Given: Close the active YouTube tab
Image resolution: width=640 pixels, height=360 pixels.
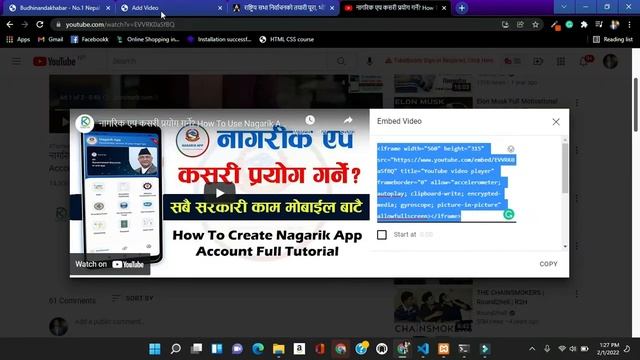Looking at the screenshot, I should pyautogui.click(x=444, y=8).
